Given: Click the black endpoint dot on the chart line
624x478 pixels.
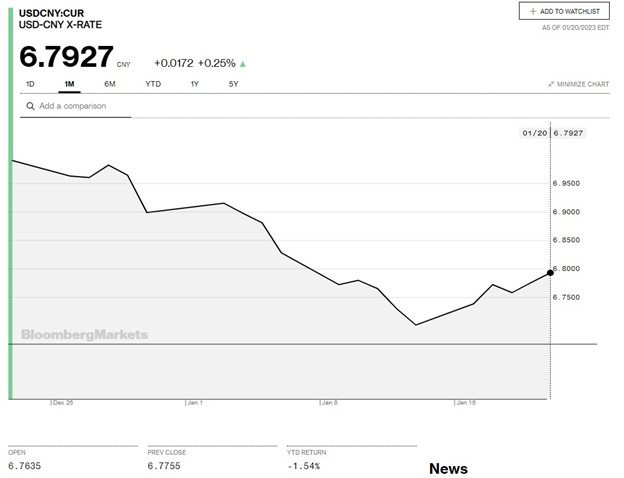Looking at the screenshot, I should tap(550, 272).
